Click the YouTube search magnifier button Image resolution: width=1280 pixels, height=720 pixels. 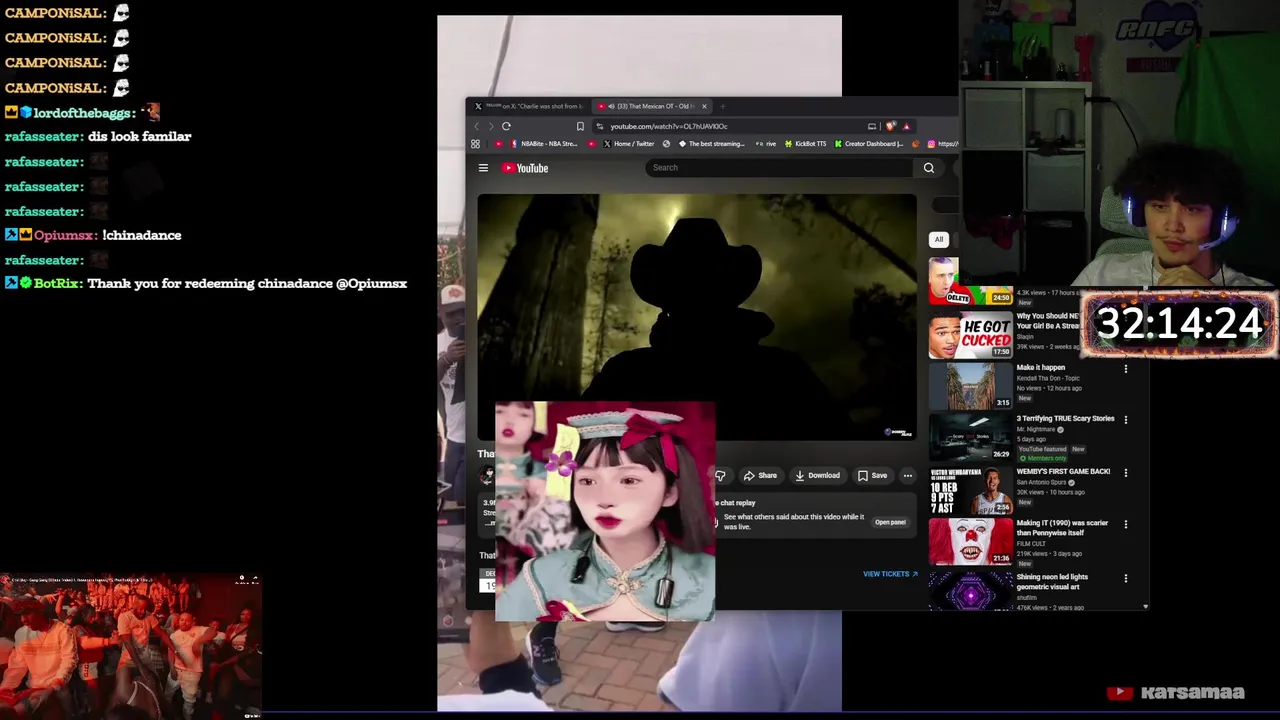click(x=929, y=168)
